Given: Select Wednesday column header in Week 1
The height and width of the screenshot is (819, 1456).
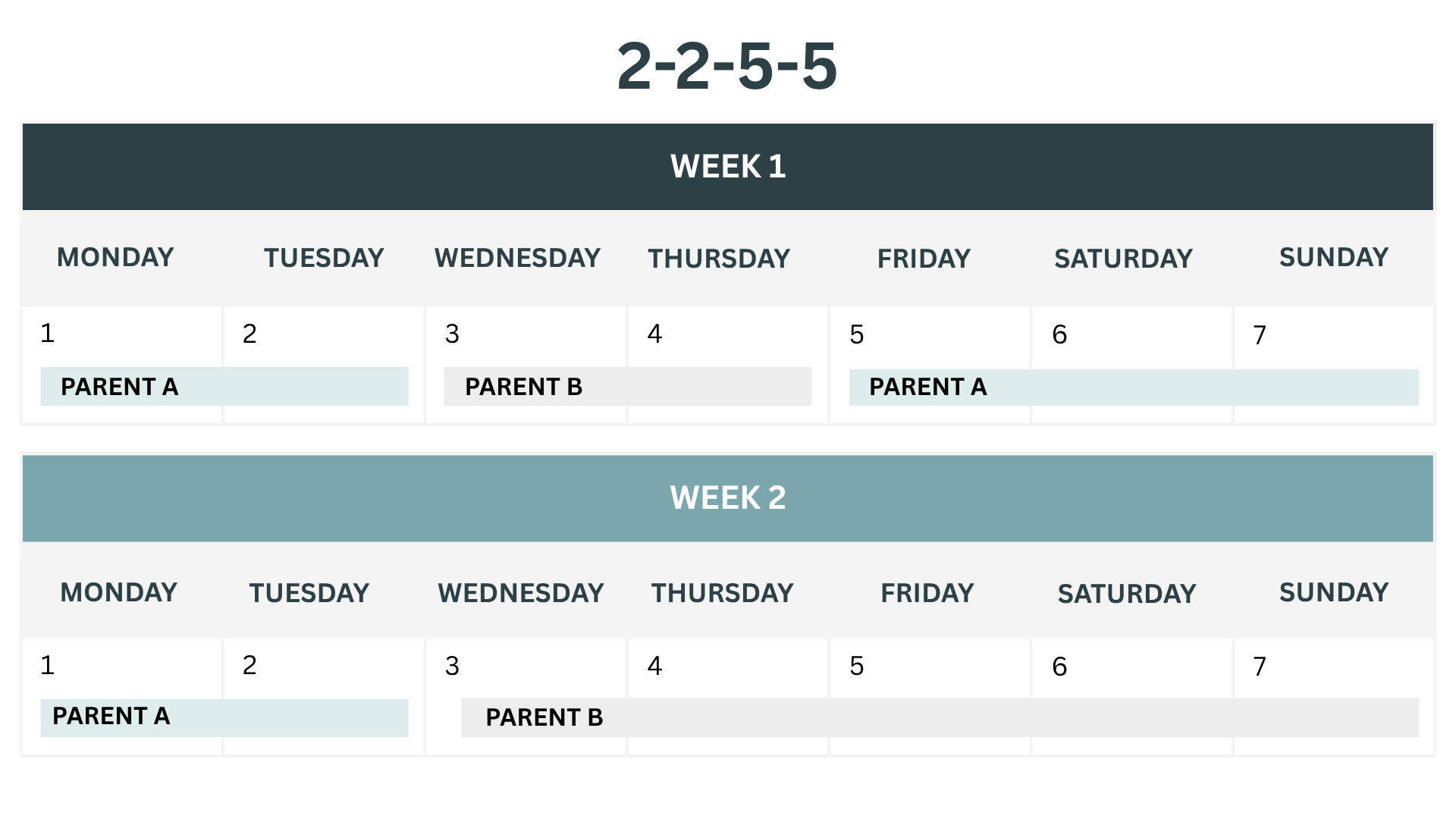Looking at the screenshot, I should point(517,259).
